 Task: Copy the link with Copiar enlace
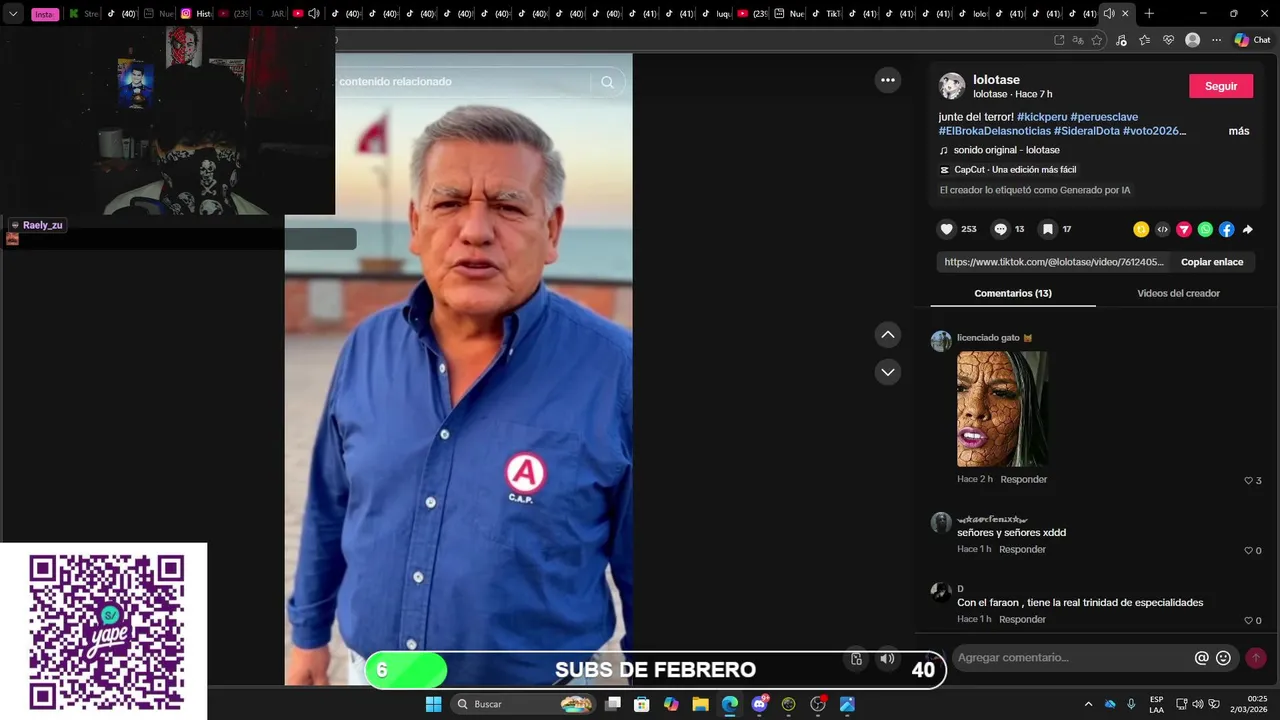tap(1212, 262)
